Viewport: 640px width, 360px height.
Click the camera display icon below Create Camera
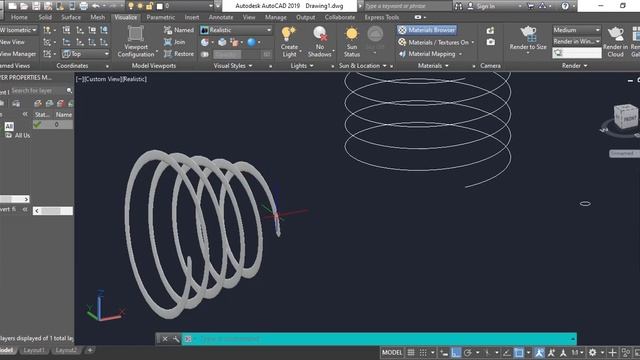490,42
